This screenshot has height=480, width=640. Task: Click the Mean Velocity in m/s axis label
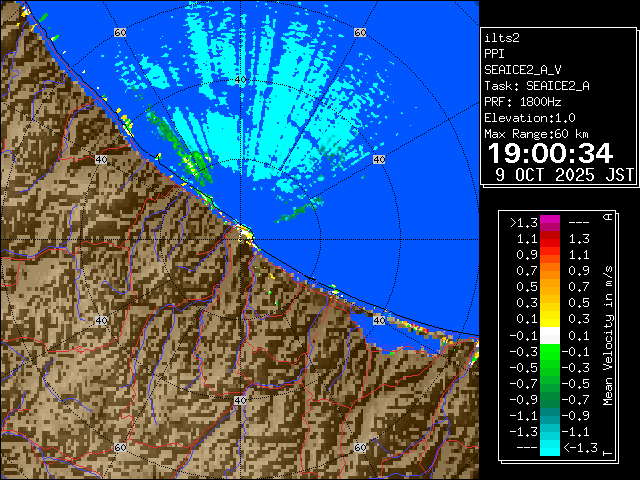[x=608, y=335]
